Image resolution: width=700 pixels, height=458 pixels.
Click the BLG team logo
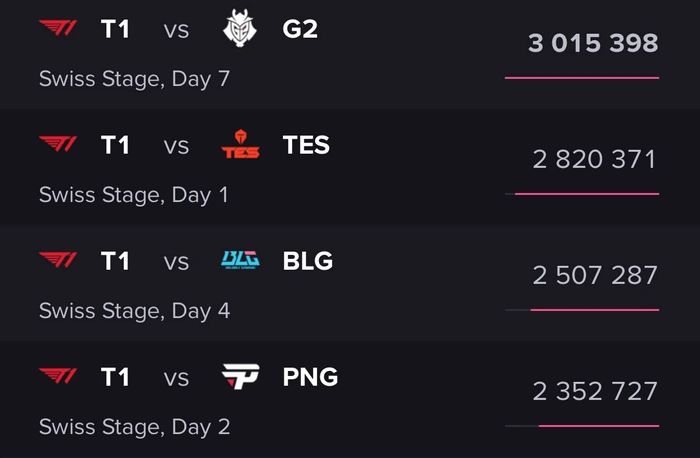240,261
